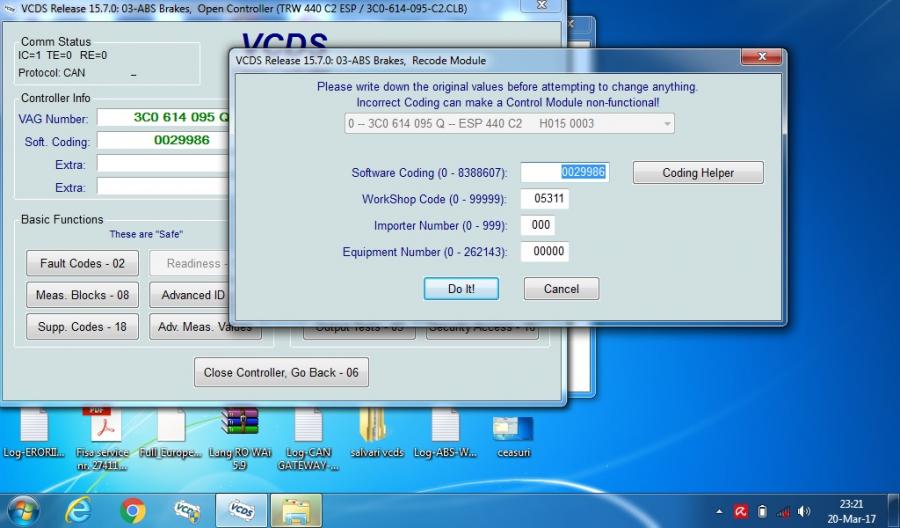This screenshot has height=528, width=900.
Task: Click the Software Coding input field
Action: click(564, 173)
